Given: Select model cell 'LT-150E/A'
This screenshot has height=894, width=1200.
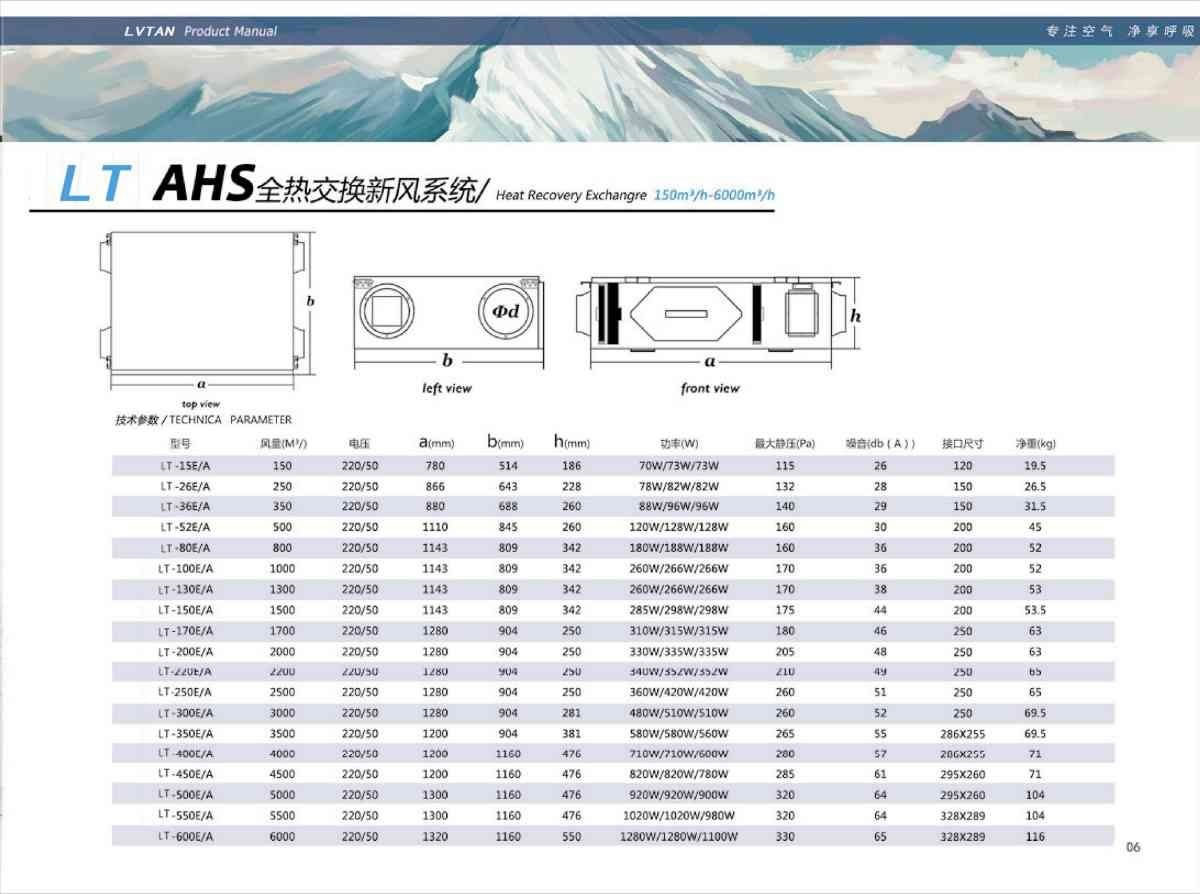Looking at the screenshot, I should pos(185,610).
